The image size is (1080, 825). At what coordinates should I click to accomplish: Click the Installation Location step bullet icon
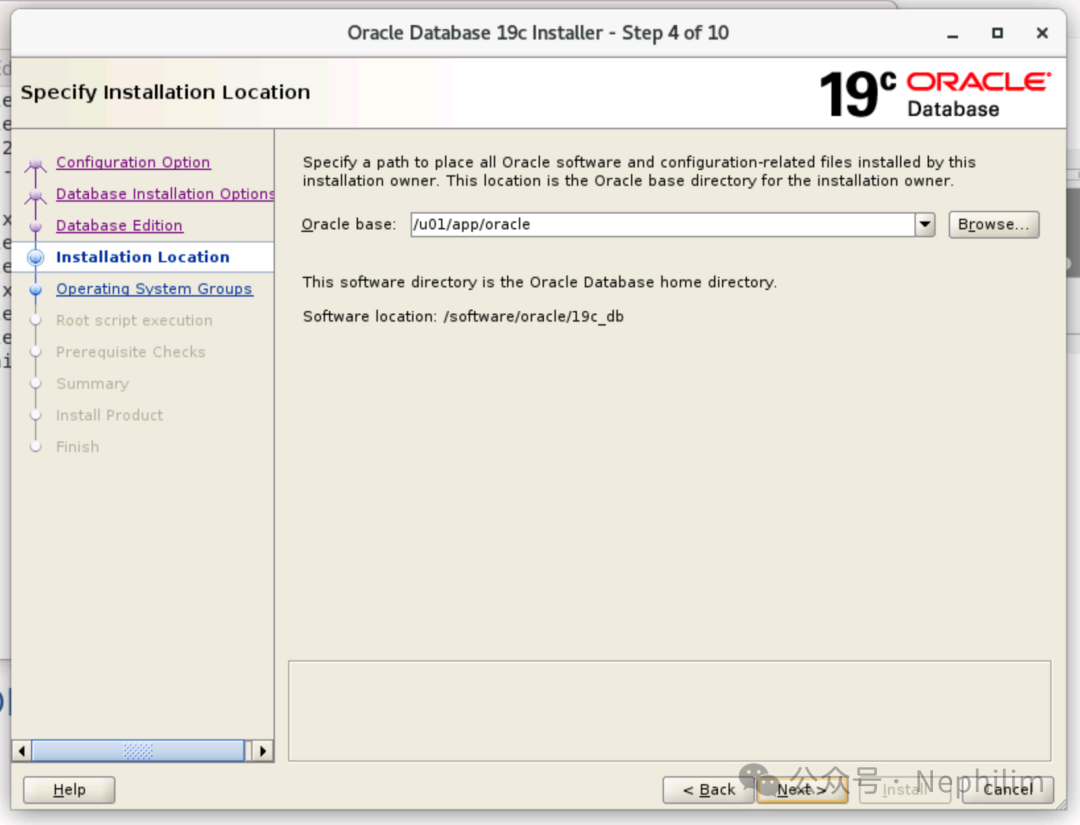click(36, 258)
